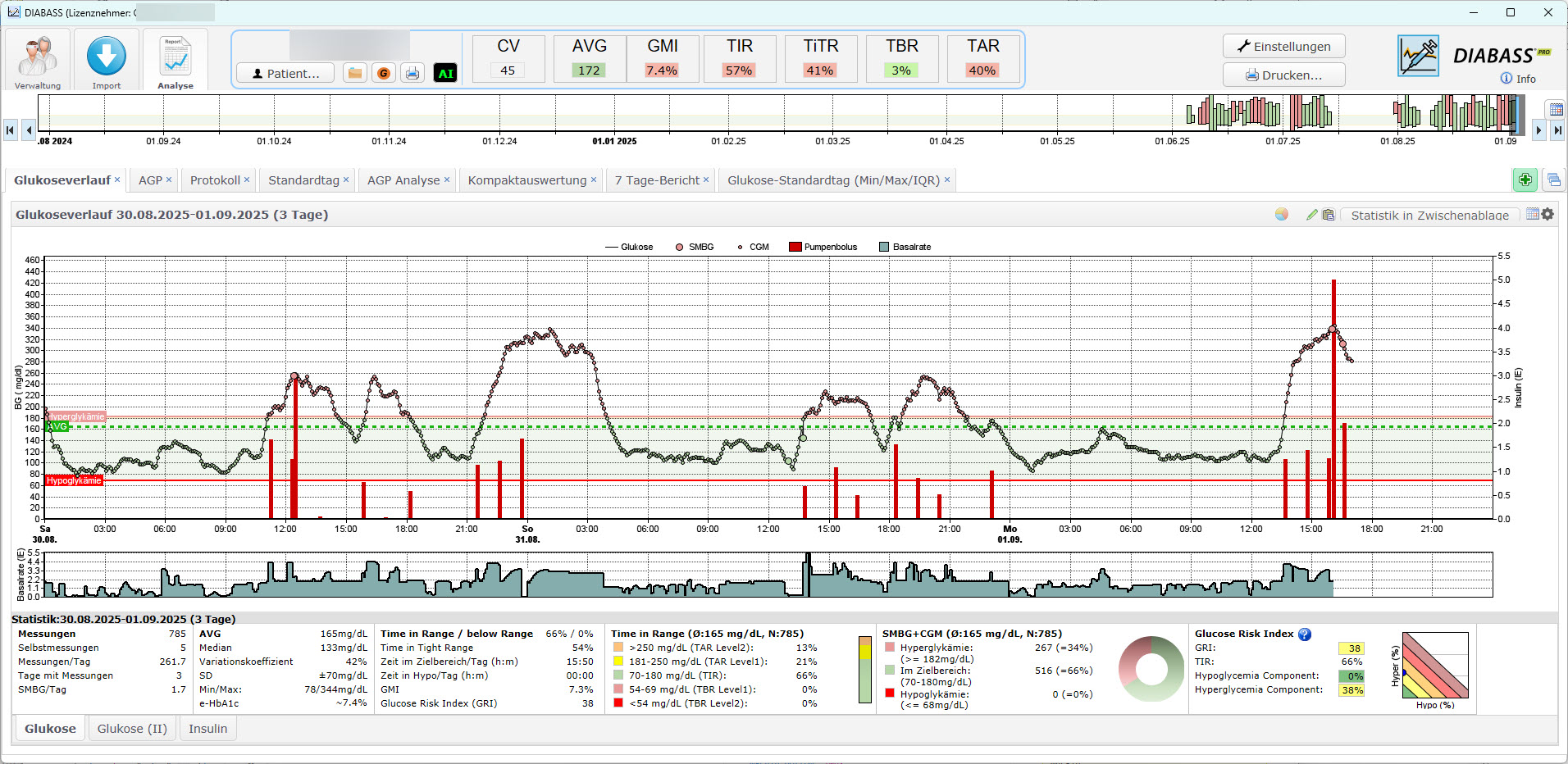Open the folder icon beside Patient

click(x=355, y=73)
